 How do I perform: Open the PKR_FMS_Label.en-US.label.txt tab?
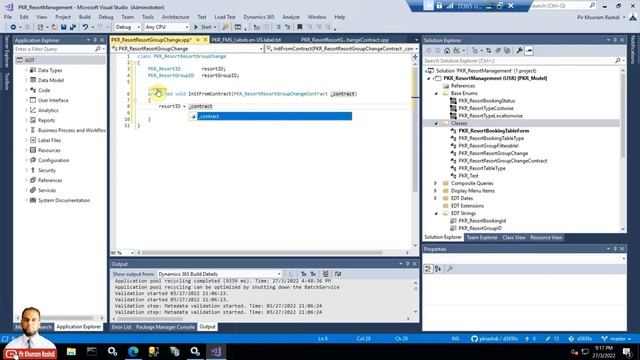246,40
